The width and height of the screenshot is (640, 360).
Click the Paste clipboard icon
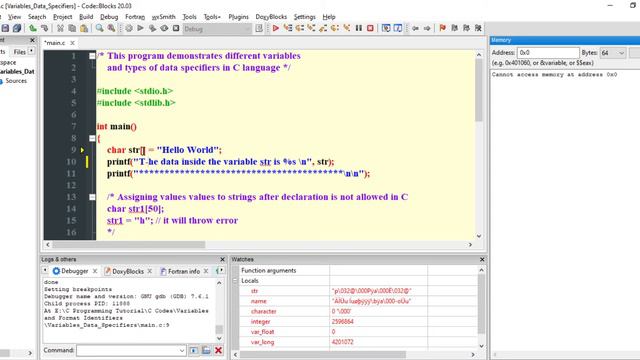click(84, 28)
